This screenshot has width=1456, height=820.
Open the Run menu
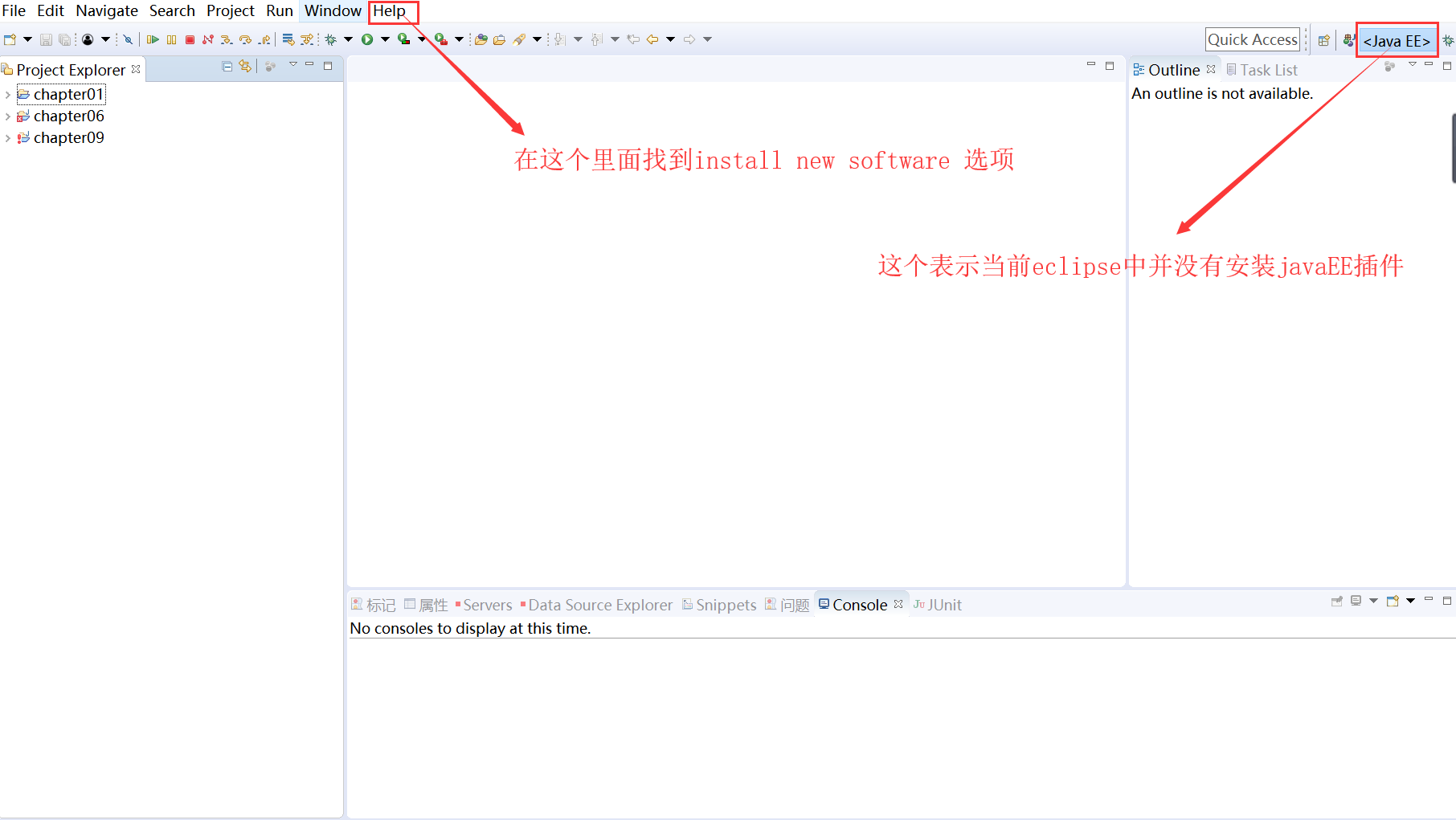click(280, 10)
